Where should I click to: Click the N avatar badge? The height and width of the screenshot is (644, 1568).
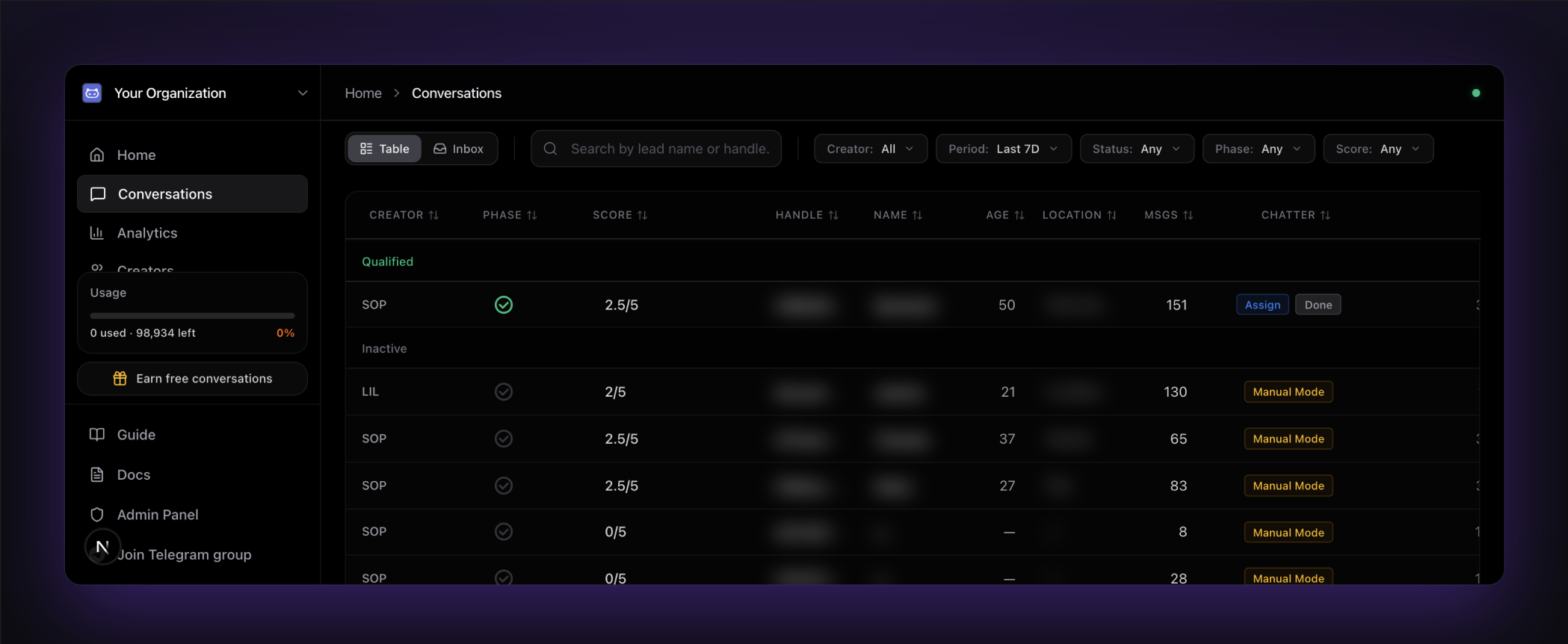click(x=102, y=547)
